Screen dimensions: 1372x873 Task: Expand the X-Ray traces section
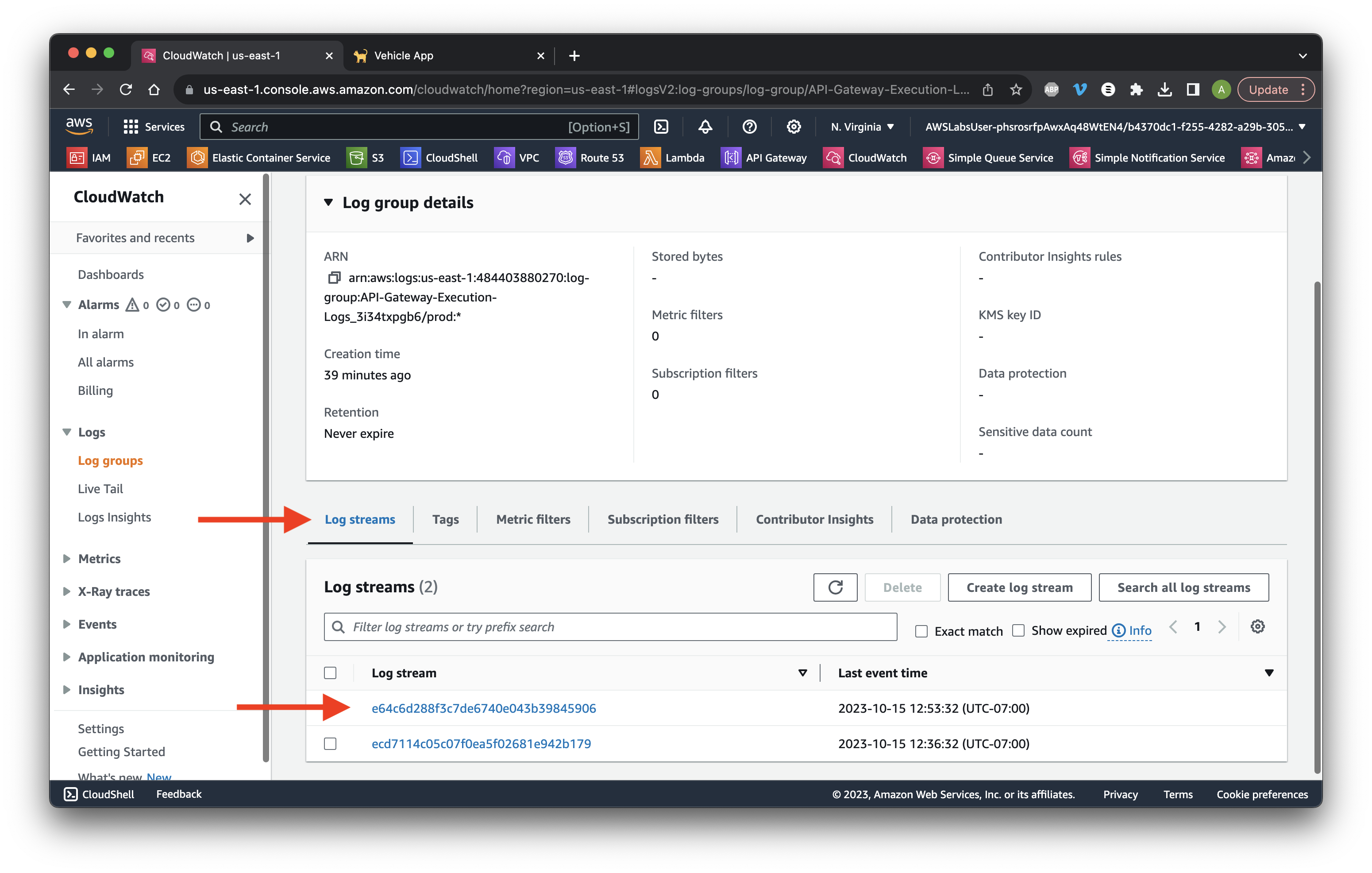[67, 591]
